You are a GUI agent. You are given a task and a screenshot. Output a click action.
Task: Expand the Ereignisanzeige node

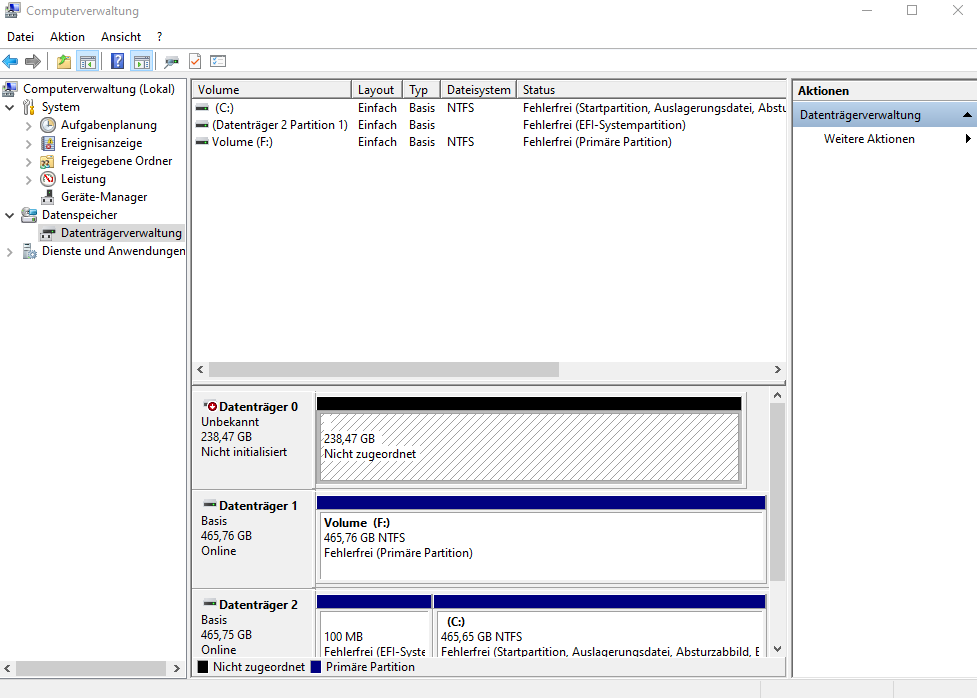click(28, 144)
